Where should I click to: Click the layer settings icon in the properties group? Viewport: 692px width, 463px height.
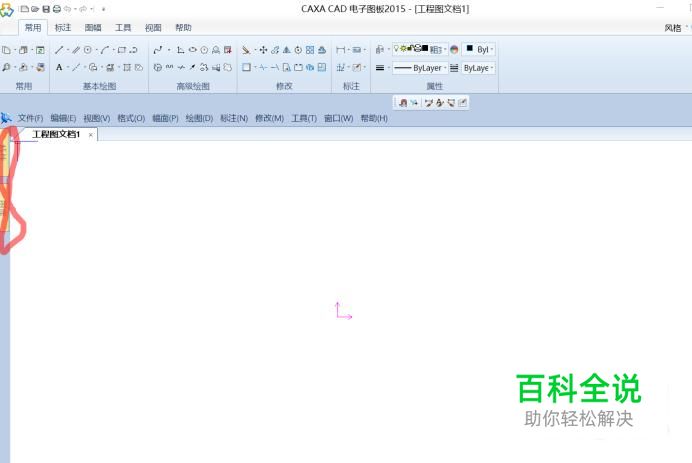pyautogui.click(x=380, y=49)
